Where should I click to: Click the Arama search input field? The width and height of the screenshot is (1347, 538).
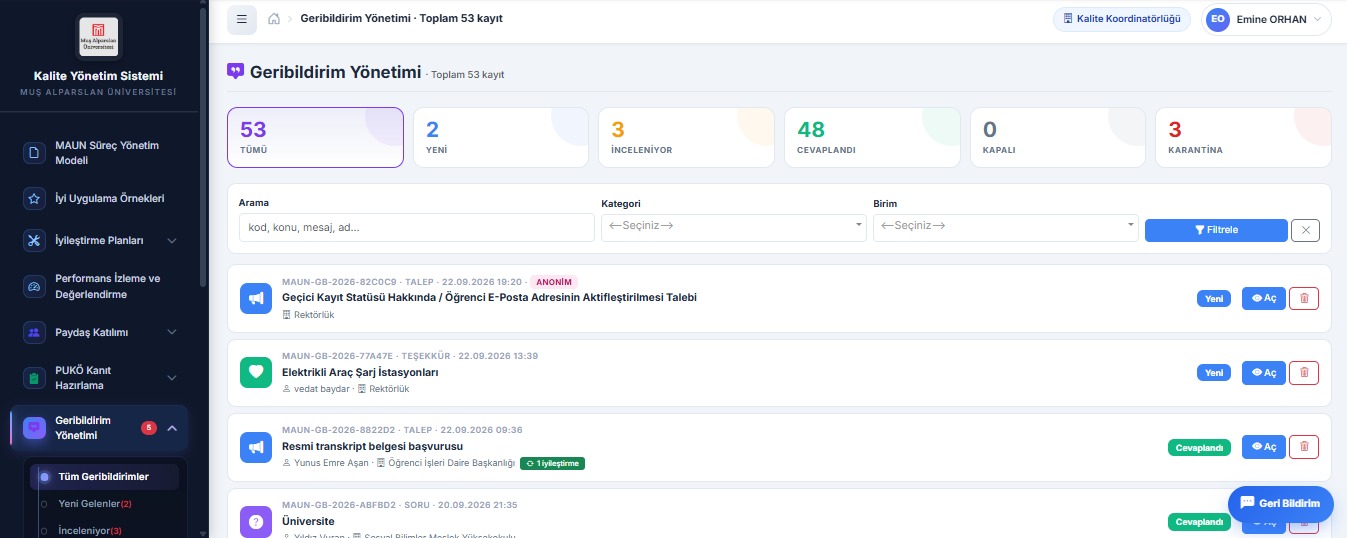[x=415, y=227]
